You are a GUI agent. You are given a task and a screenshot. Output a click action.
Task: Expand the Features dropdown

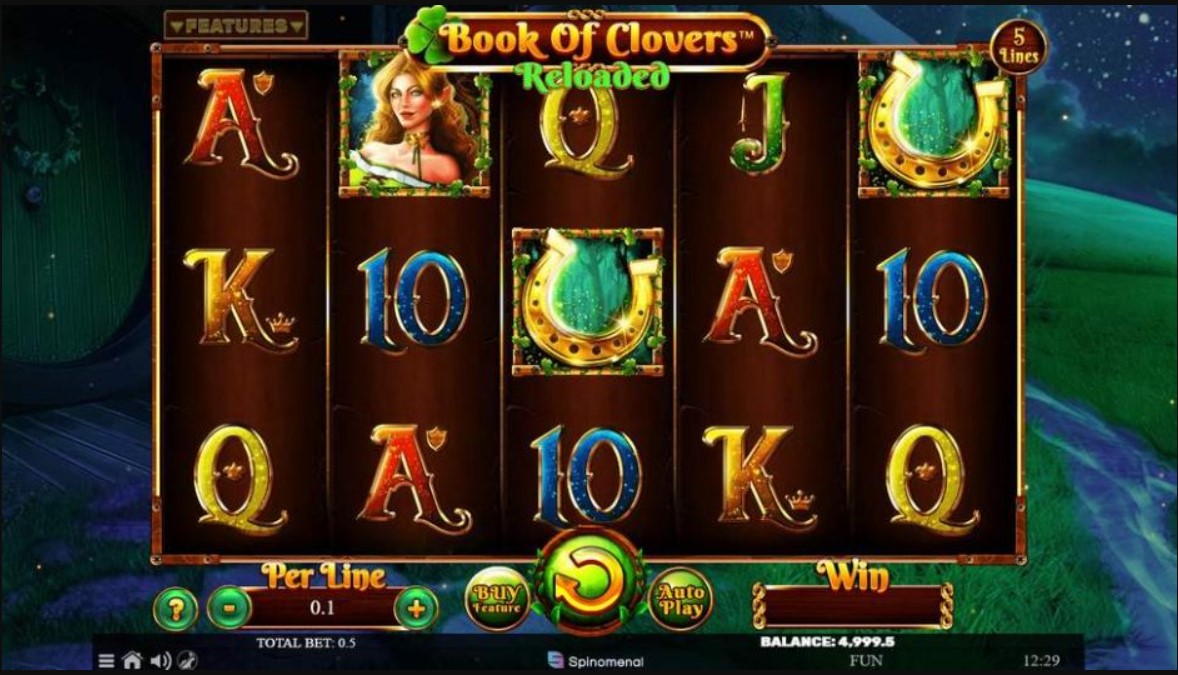coord(236,26)
